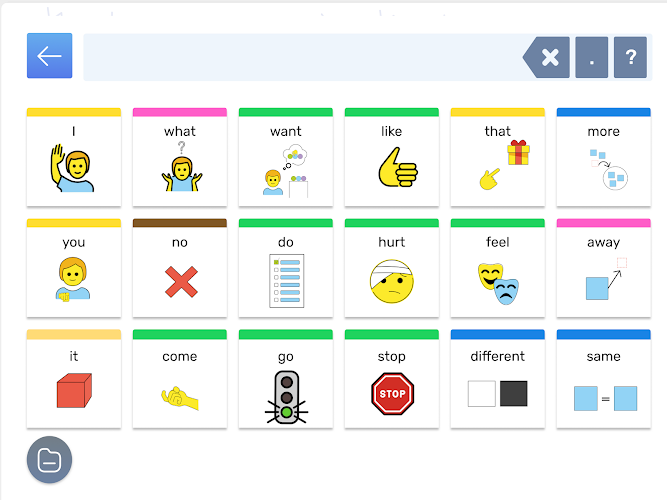Image resolution: width=667 pixels, height=500 pixels.
Task: Choose the "away" moving square tile
Action: pos(604,268)
